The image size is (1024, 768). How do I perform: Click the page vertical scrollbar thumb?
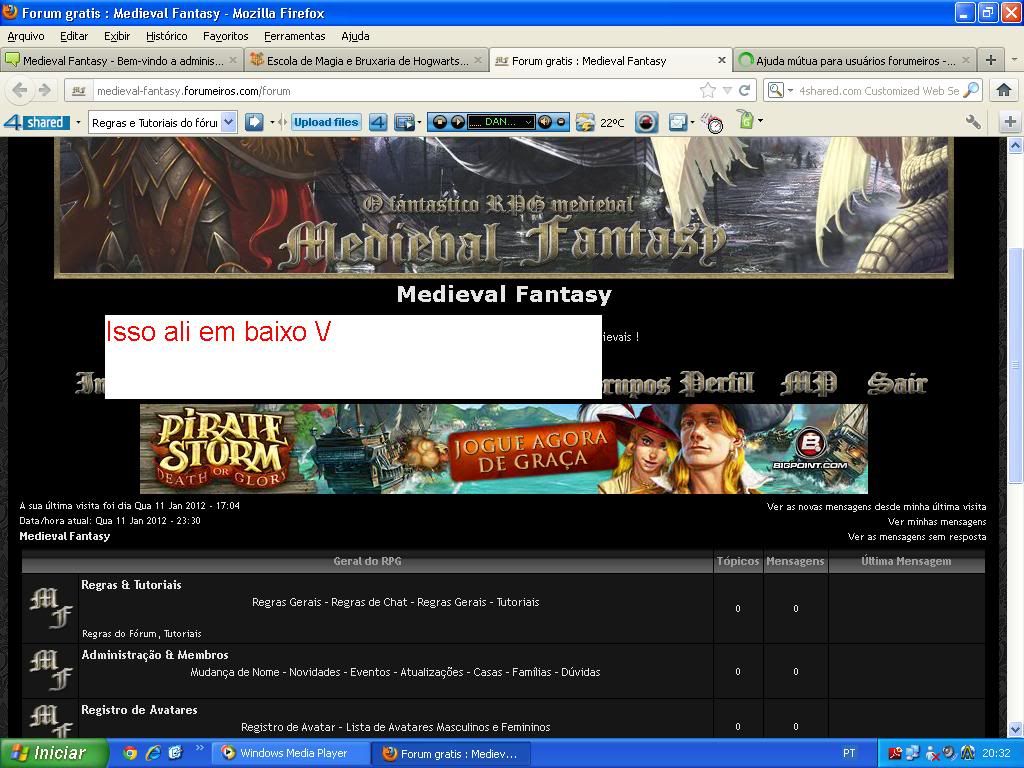[x=1015, y=366]
